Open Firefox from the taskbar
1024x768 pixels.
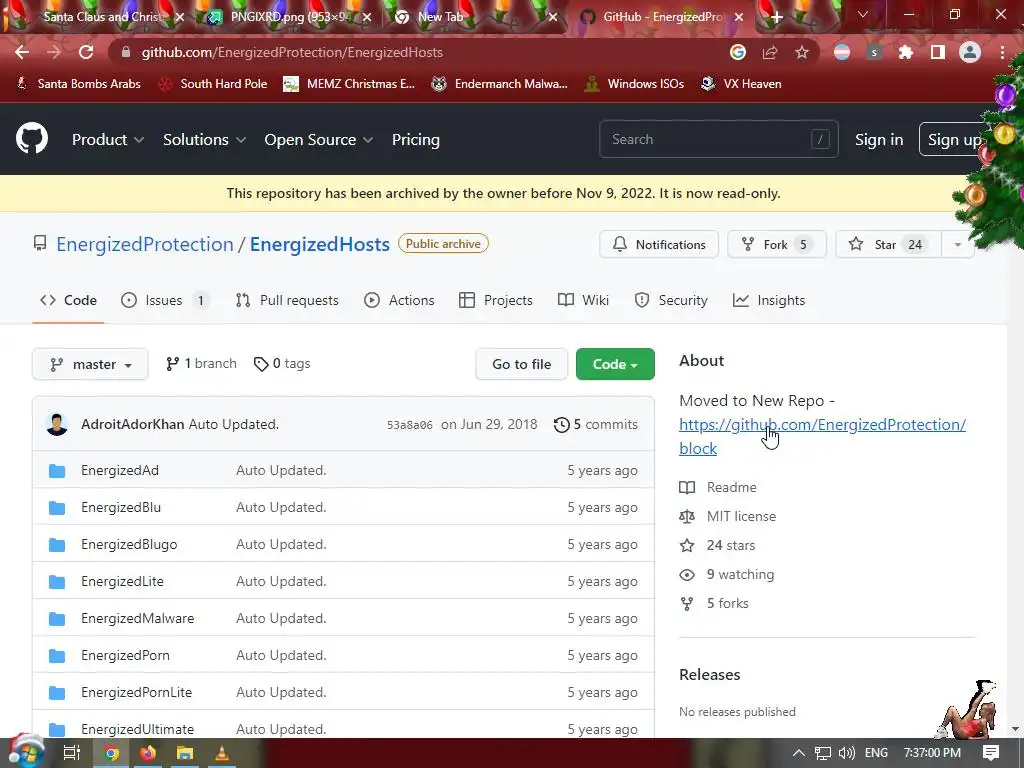[x=148, y=754]
